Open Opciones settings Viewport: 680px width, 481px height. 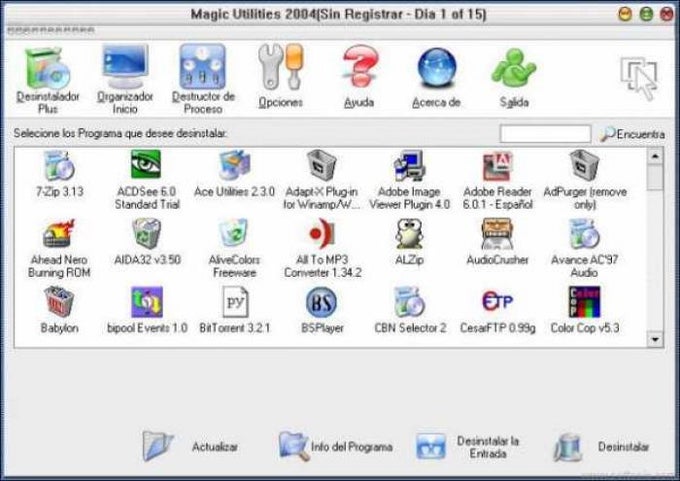point(281,77)
